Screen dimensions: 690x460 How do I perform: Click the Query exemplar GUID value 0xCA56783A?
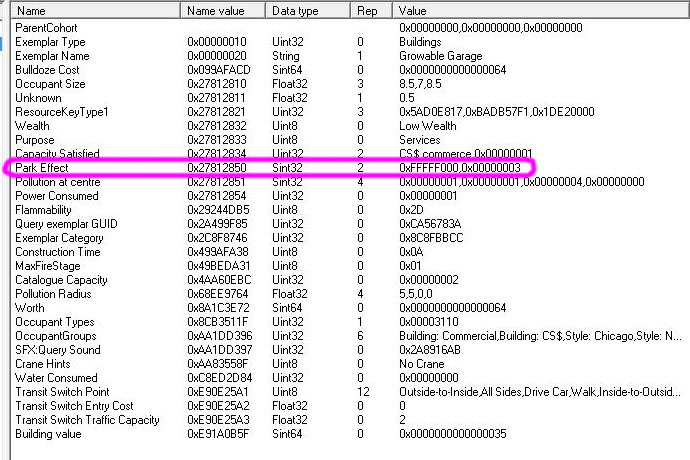click(430, 224)
